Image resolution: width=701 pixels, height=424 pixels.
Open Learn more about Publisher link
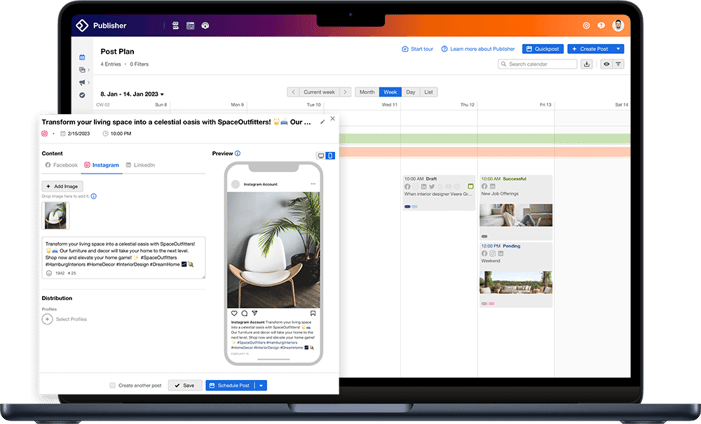(x=478, y=49)
